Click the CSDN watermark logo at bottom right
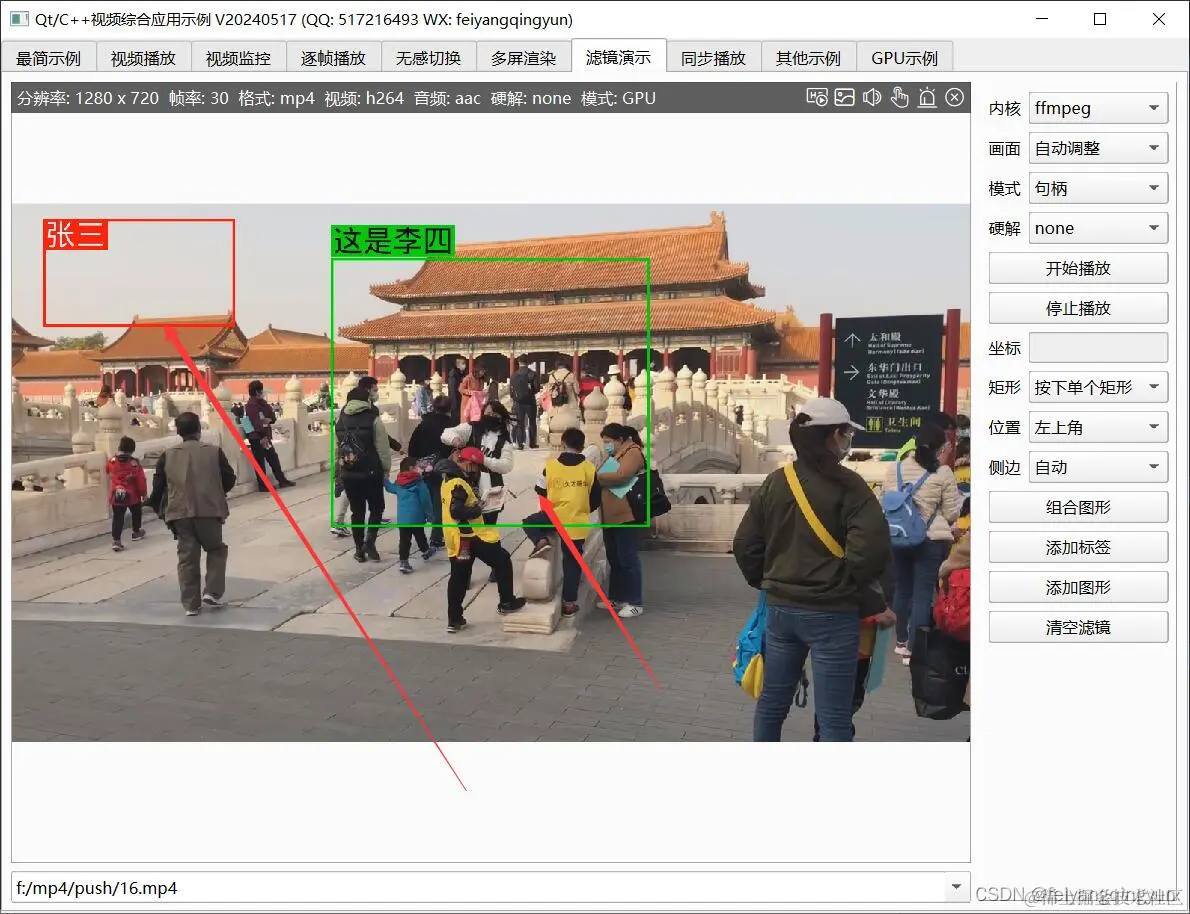The height and width of the screenshot is (914, 1190). [1100, 895]
